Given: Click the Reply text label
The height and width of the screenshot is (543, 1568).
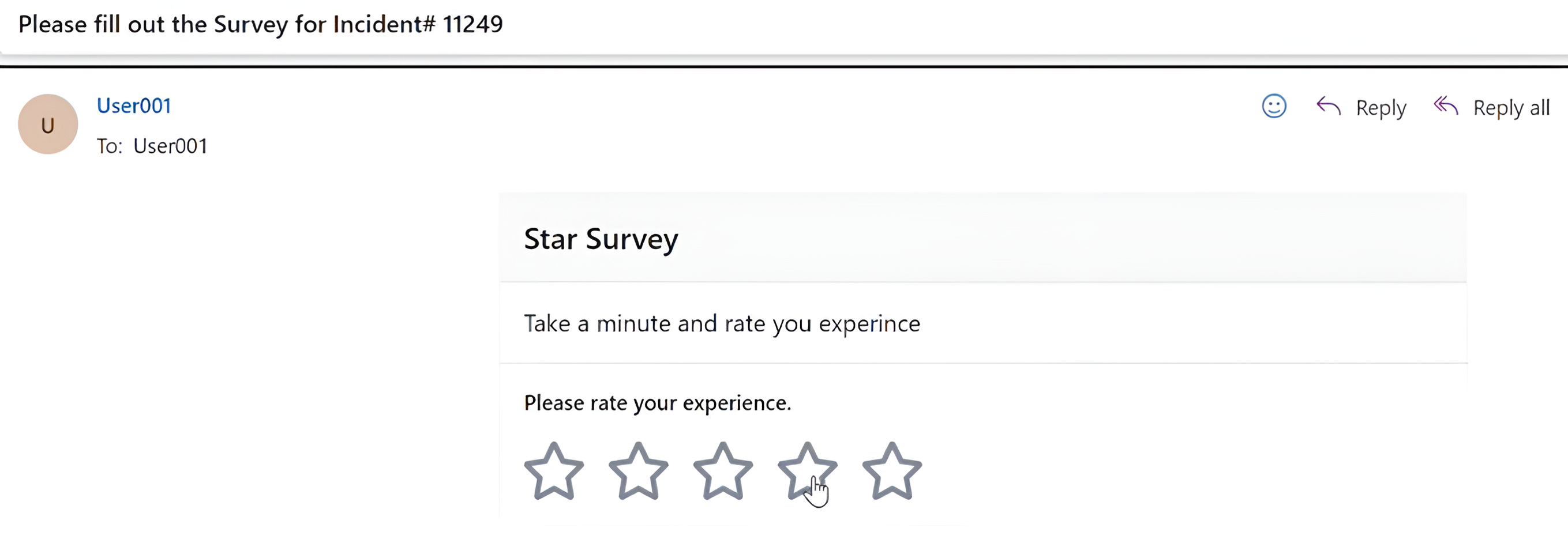Looking at the screenshot, I should pos(1381,108).
